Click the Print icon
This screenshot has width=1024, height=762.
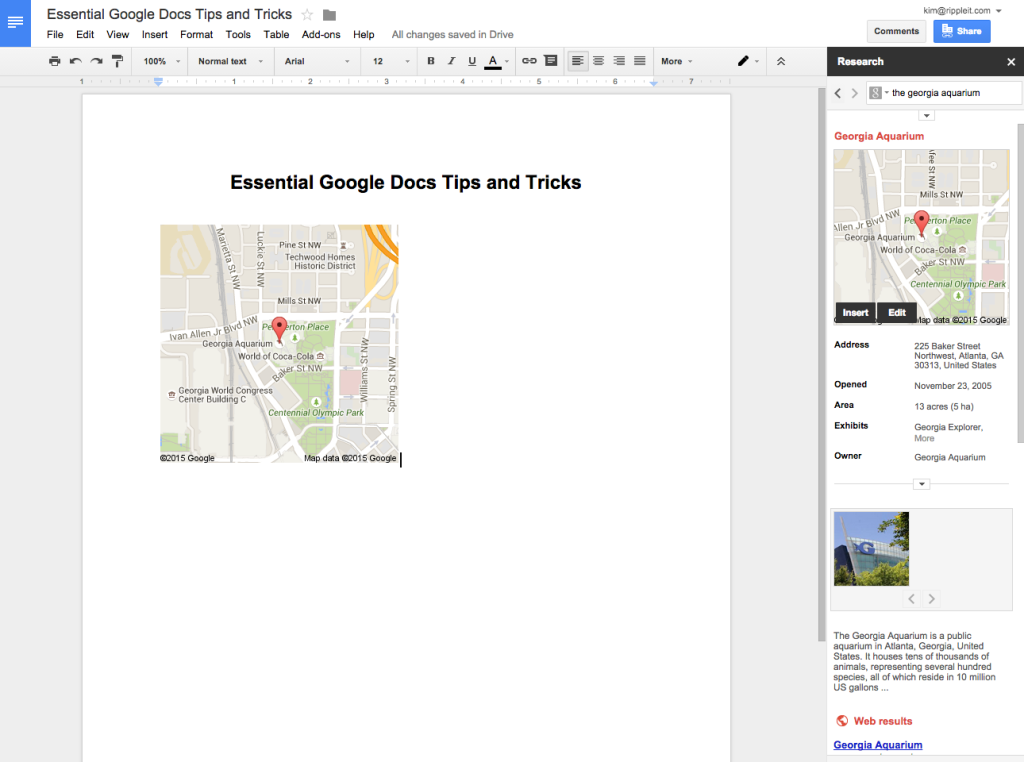pos(54,61)
